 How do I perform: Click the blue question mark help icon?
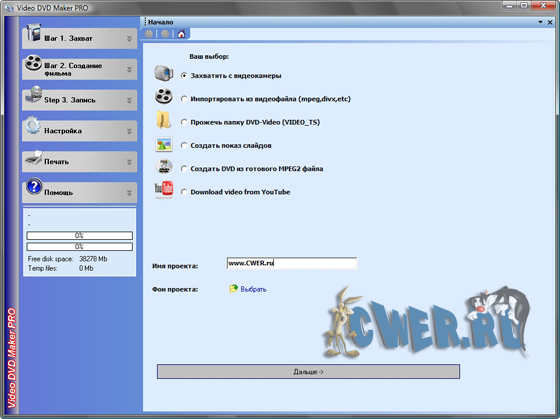click(34, 186)
